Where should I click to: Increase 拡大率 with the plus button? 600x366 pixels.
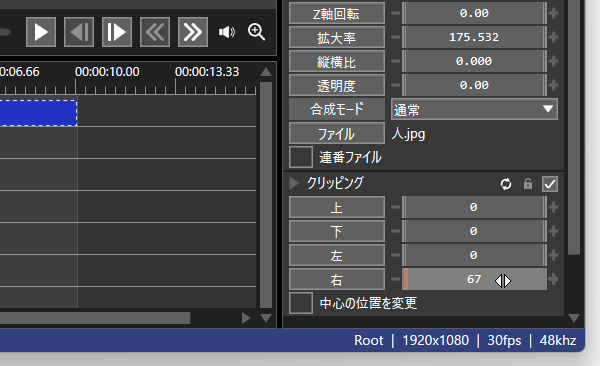(x=553, y=37)
